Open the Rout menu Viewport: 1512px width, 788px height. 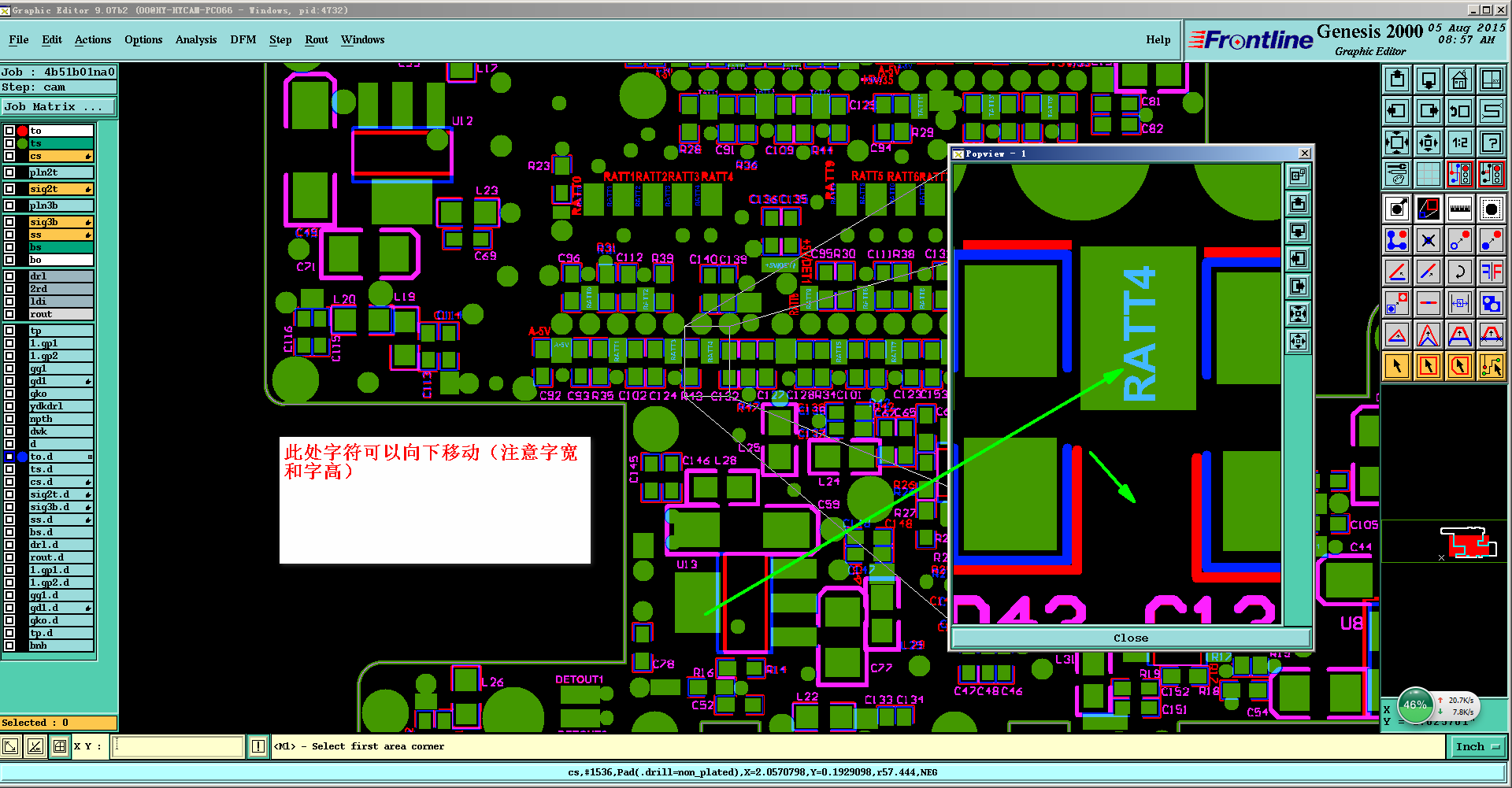317,39
